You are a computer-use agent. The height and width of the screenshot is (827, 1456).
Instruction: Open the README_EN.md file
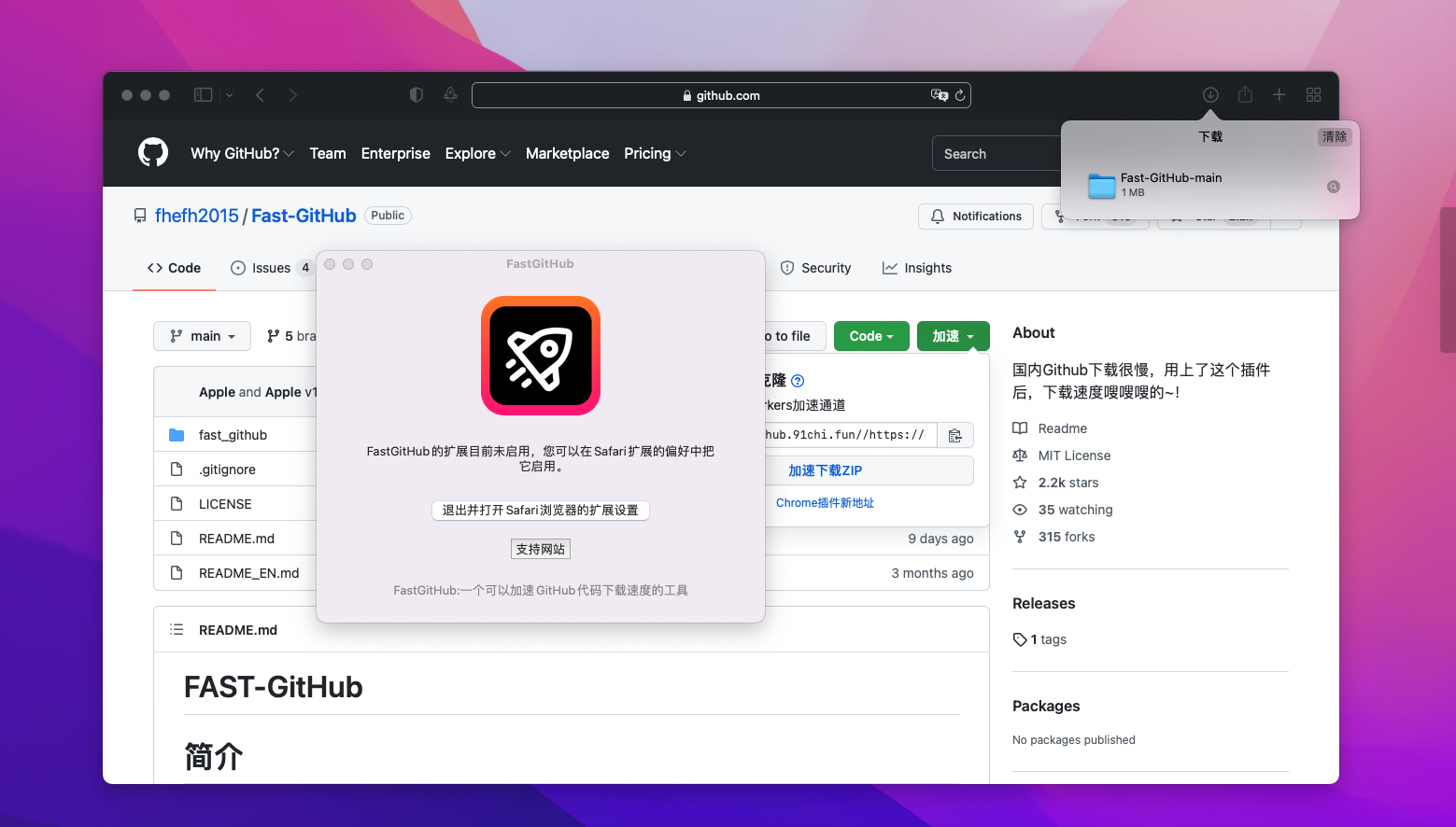(x=249, y=573)
